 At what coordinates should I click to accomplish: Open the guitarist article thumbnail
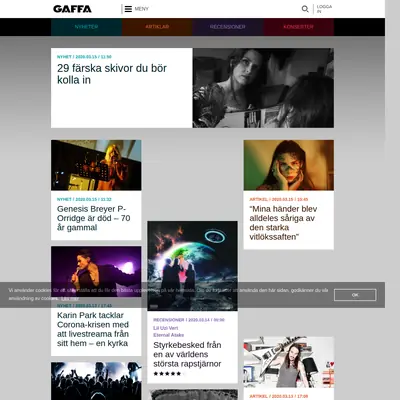[289, 362]
